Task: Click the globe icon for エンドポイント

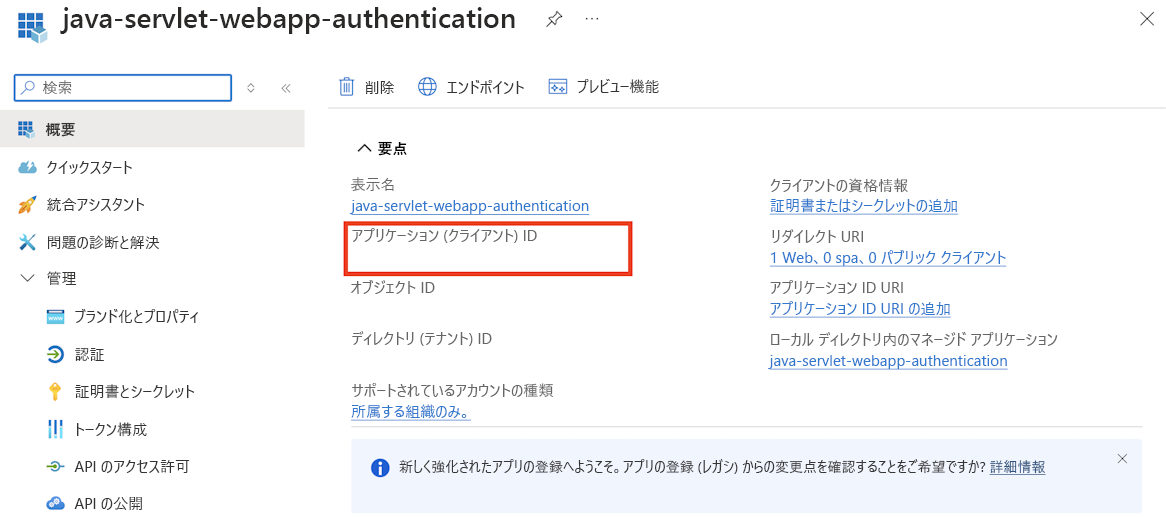Action: pyautogui.click(x=427, y=87)
